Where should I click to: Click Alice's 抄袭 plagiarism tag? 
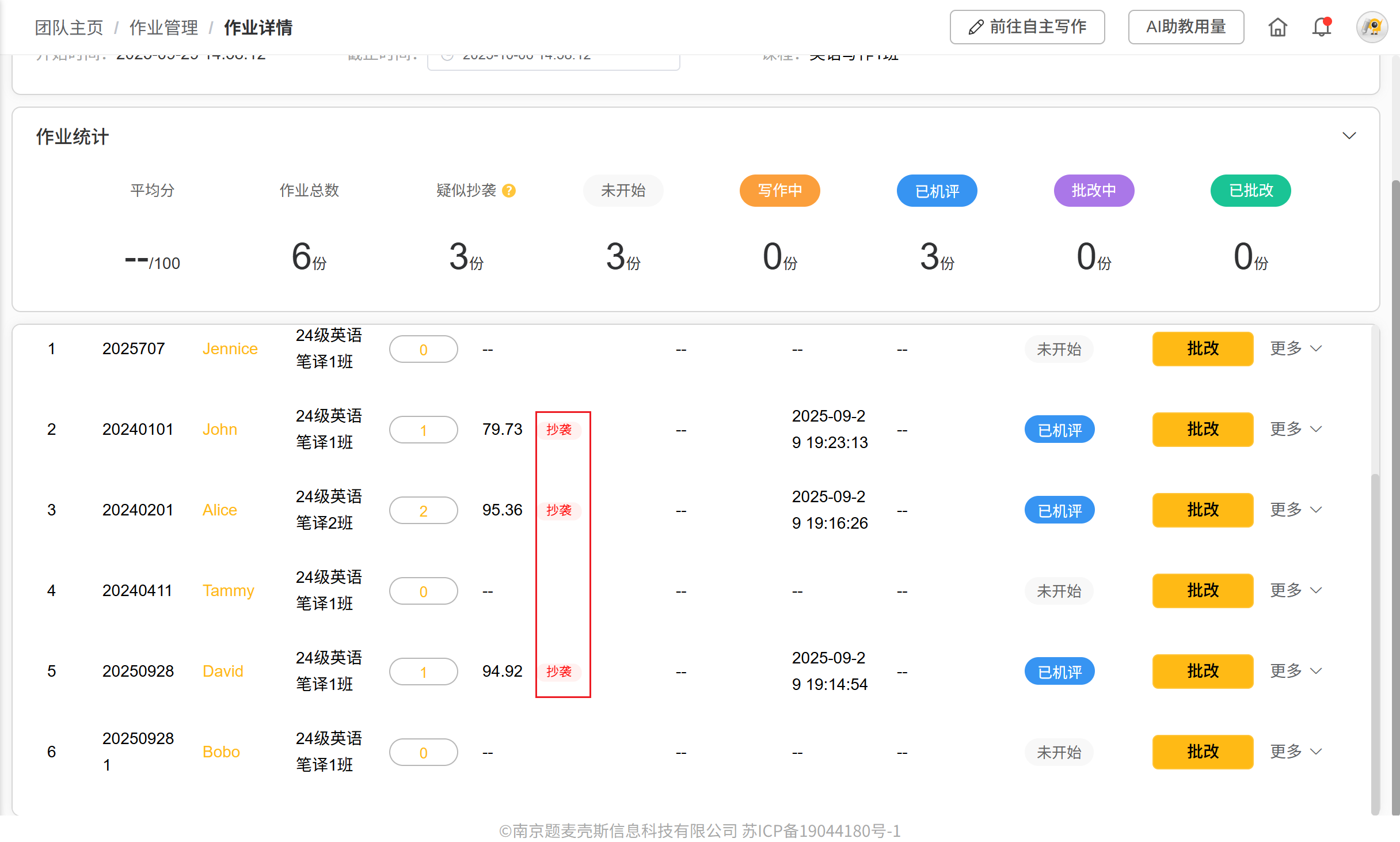point(559,510)
